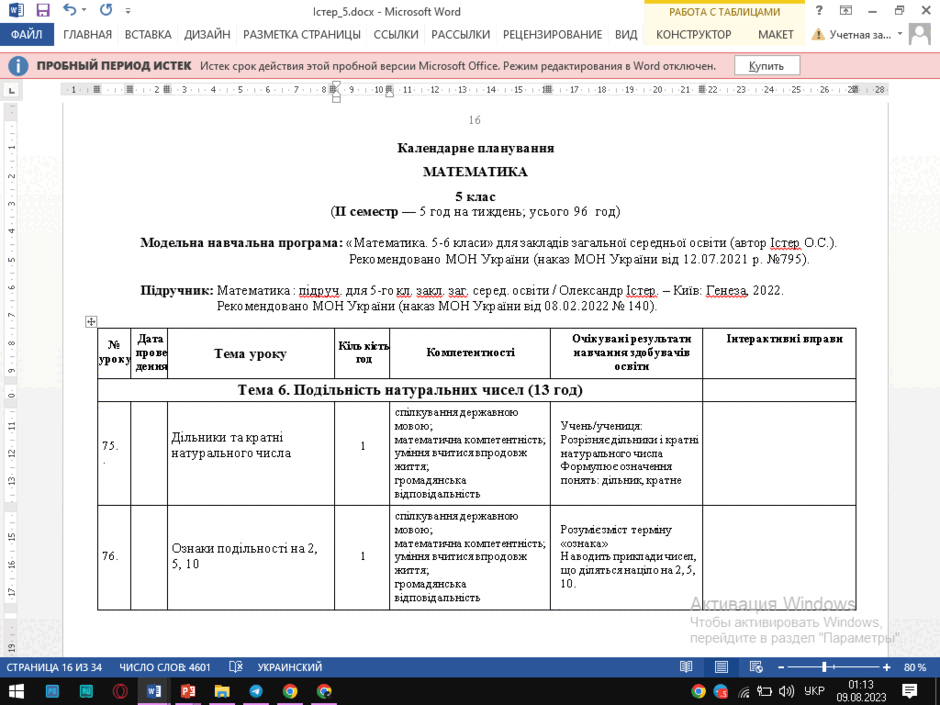Click the Word application icon in title bar
This screenshot has height=705, width=940.
[16, 10]
